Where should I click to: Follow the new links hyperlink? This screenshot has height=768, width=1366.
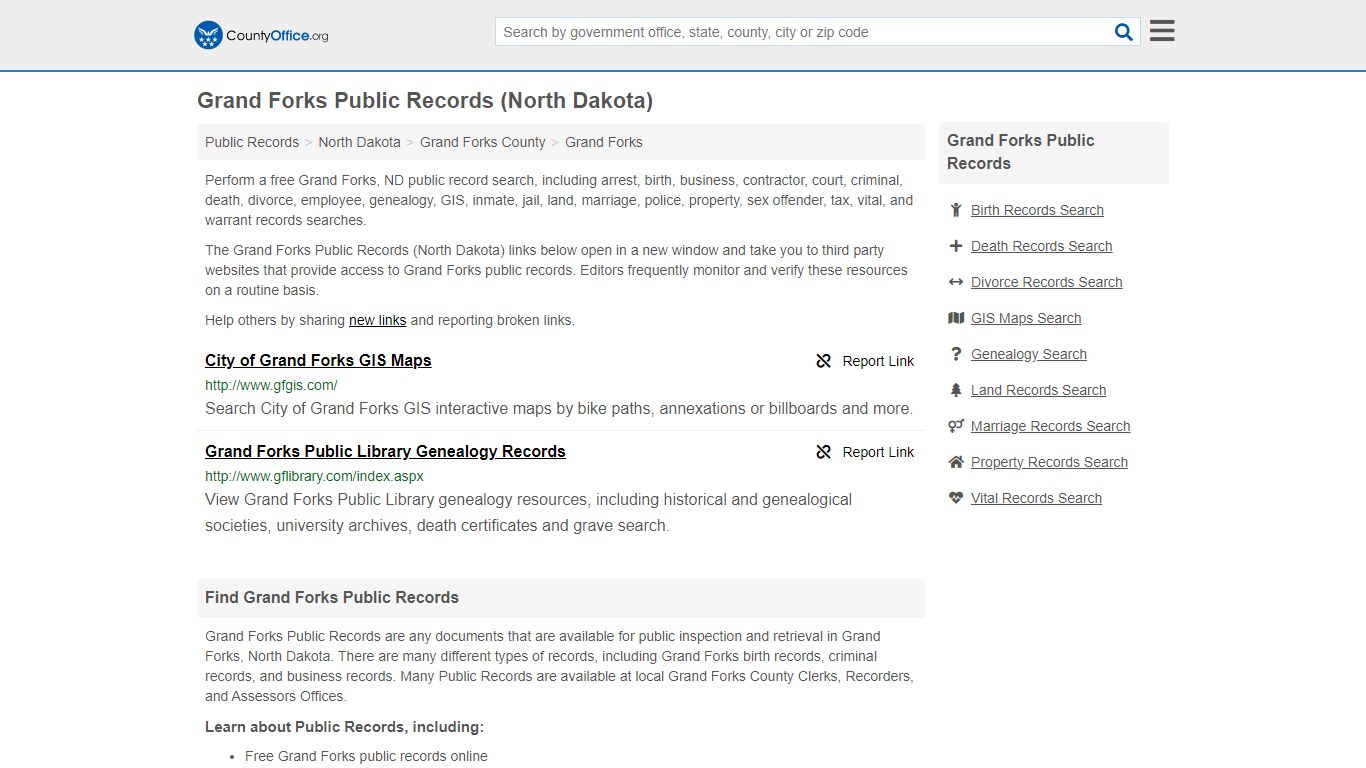[x=377, y=320]
